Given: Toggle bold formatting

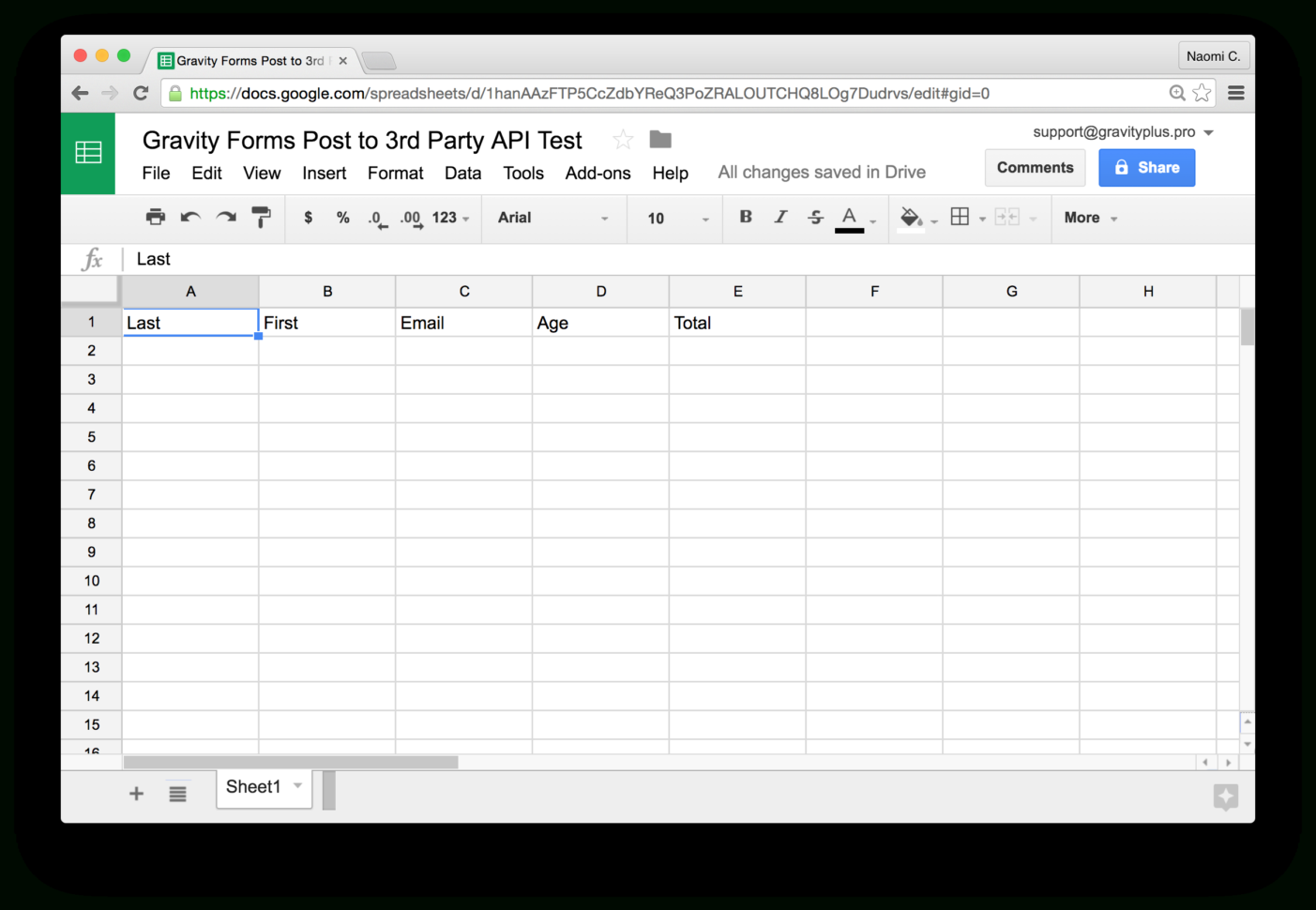Looking at the screenshot, I should tap(745, 217).
